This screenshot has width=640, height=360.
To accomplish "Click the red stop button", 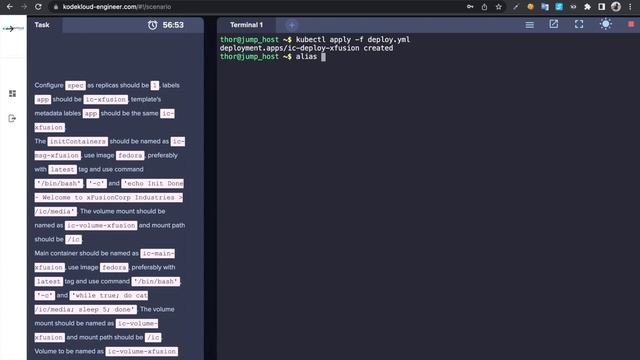I will (x=631, y=24).
